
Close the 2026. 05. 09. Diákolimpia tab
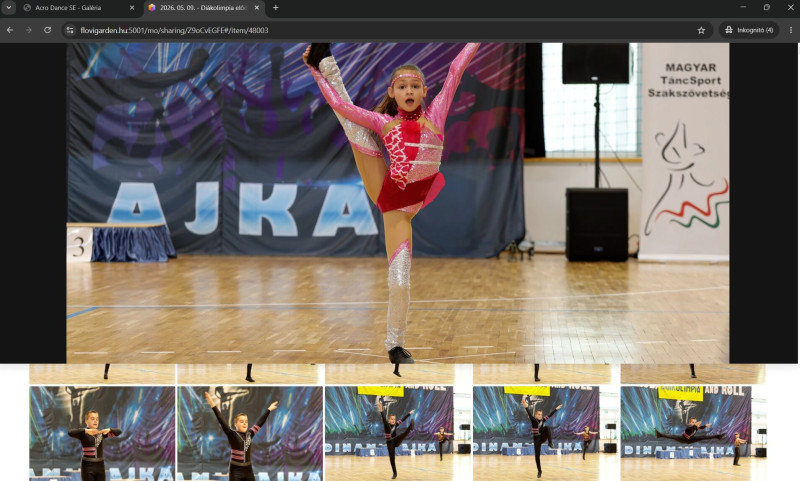(x=257, y=8)
